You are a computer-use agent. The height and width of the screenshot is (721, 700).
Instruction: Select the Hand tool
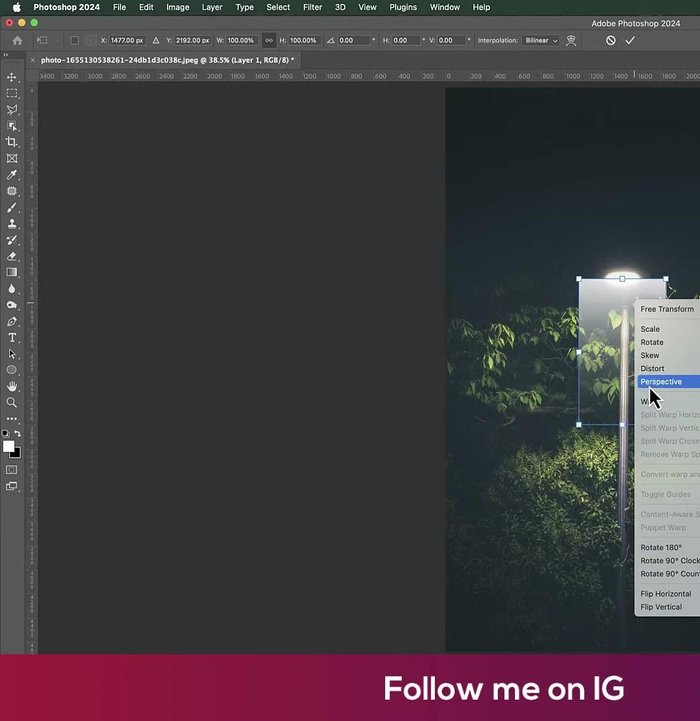click(x=12, y=386)
